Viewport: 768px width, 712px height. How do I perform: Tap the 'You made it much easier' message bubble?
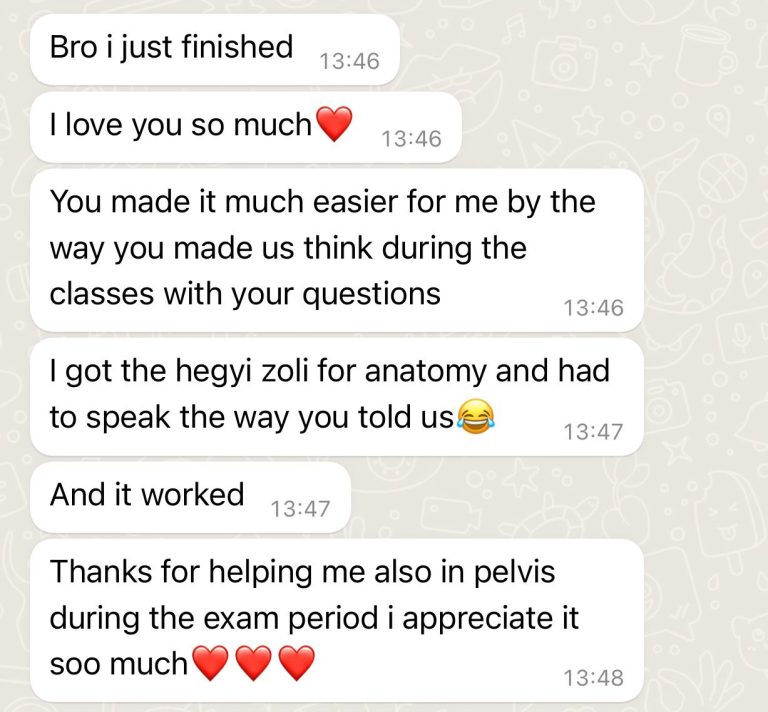(x=336, y=250)
